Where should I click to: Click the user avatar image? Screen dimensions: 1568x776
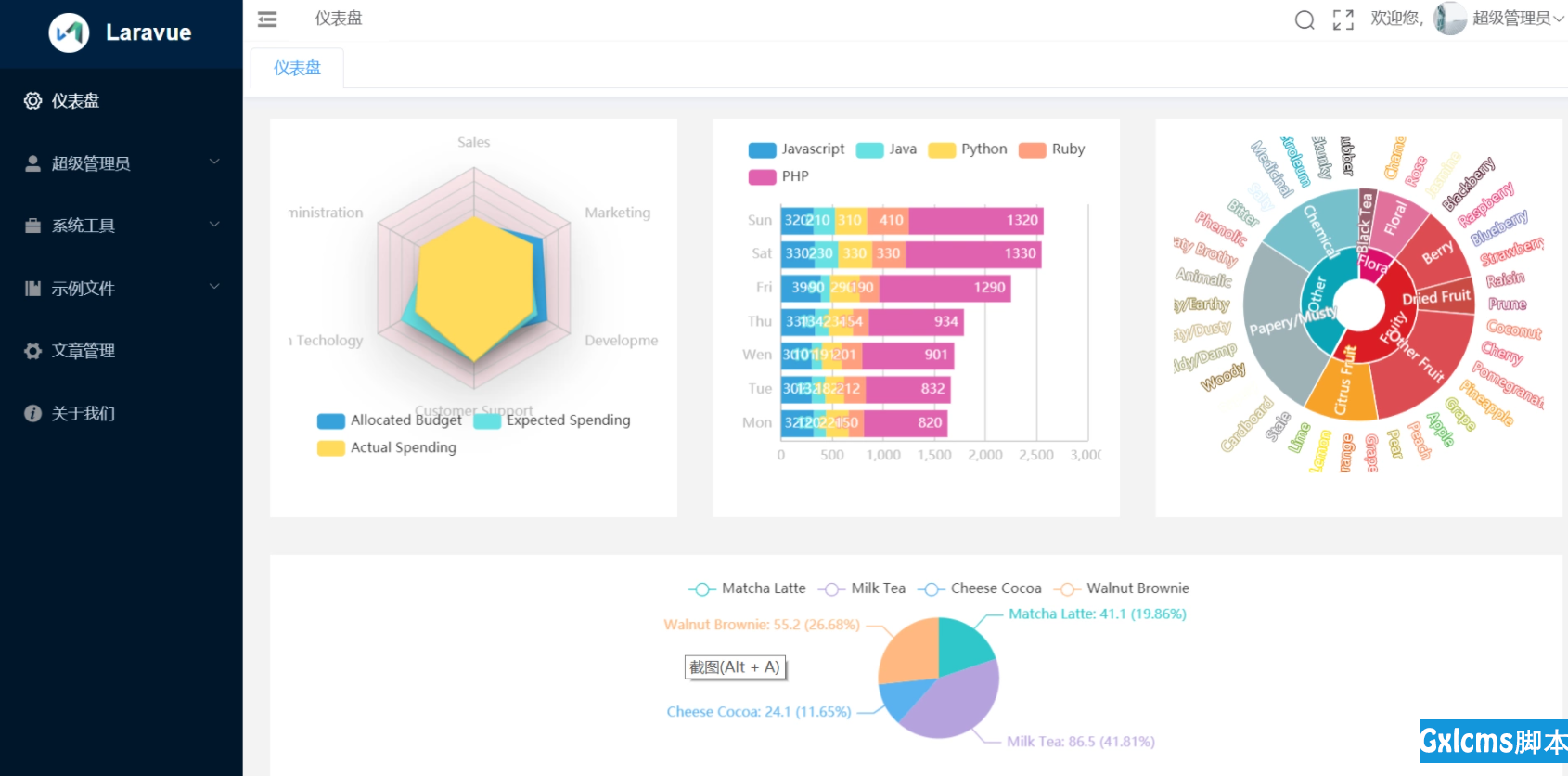(1449, 19)
